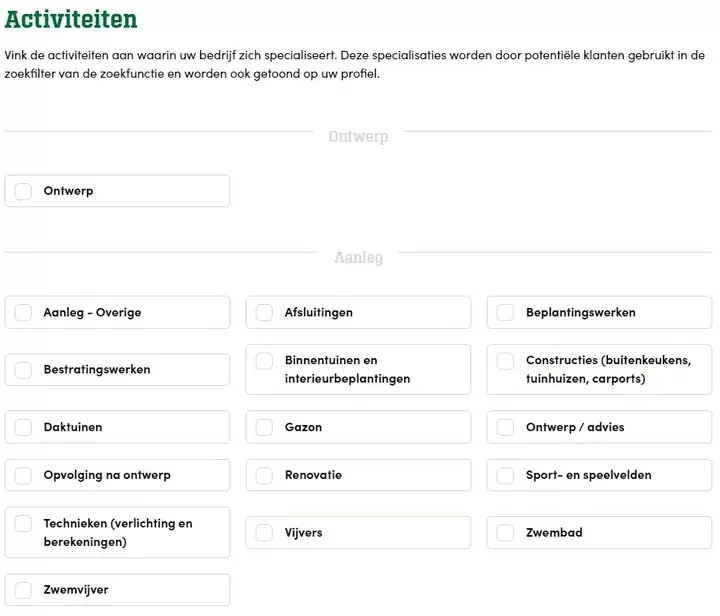This screenshot has width=720, height=616.
Task: Click the 'Ontwerp' section divider title
Action: 358,137
